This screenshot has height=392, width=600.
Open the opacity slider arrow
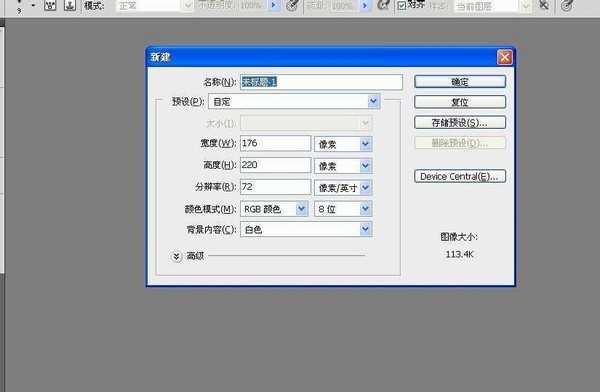tap(274, 5)
